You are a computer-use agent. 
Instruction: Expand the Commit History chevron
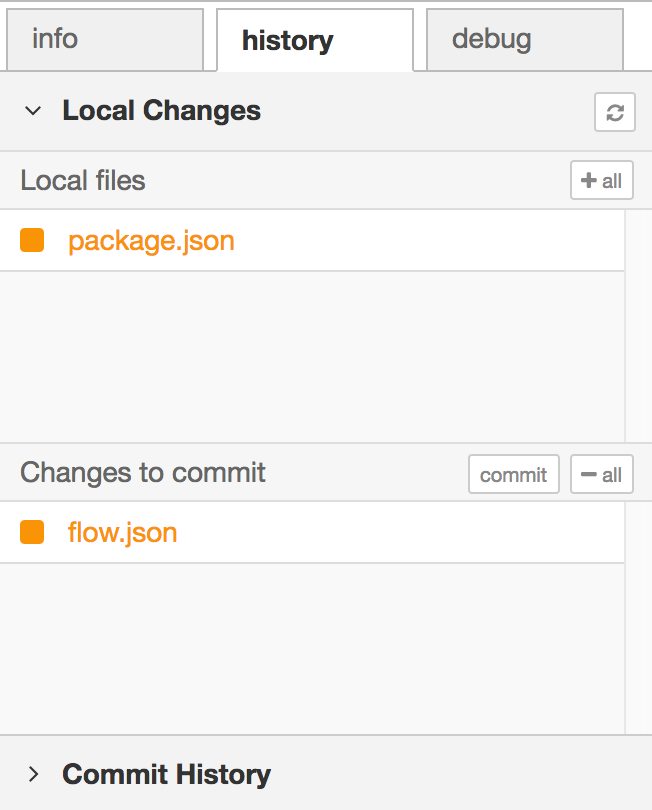[33, 774]
